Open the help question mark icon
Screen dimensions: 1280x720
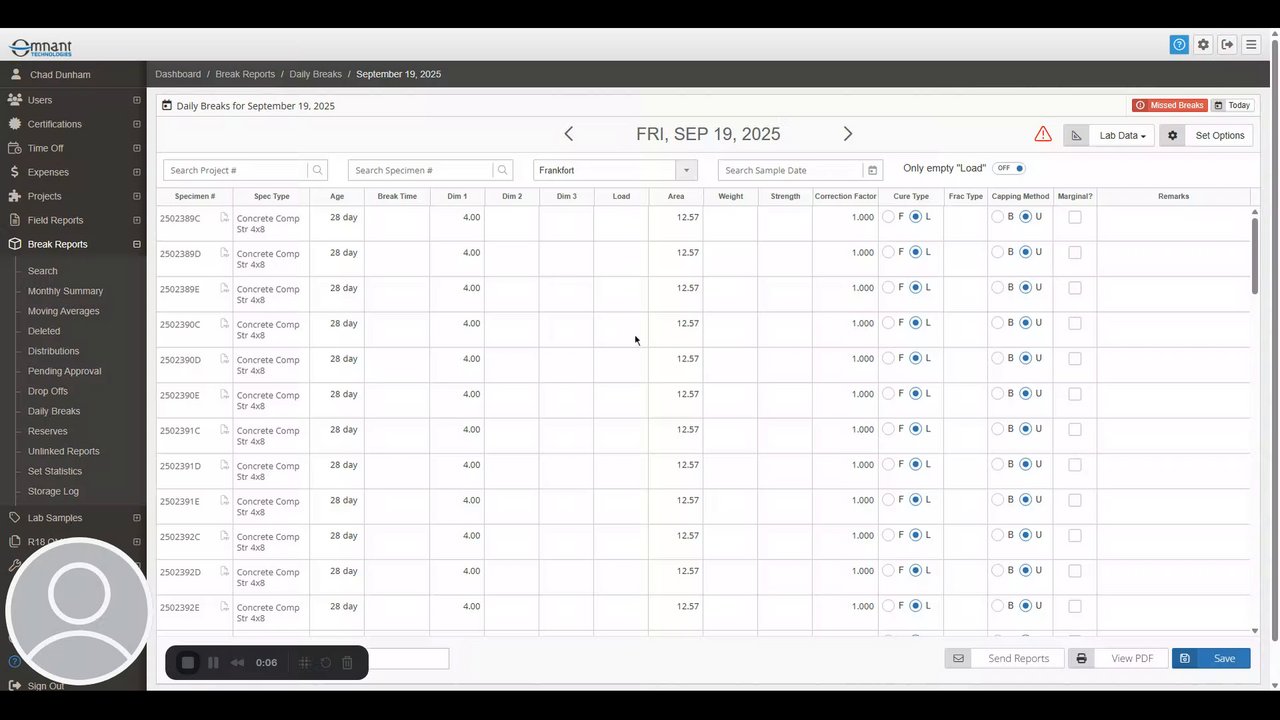pyautogui.click(x=1179, y=45)
